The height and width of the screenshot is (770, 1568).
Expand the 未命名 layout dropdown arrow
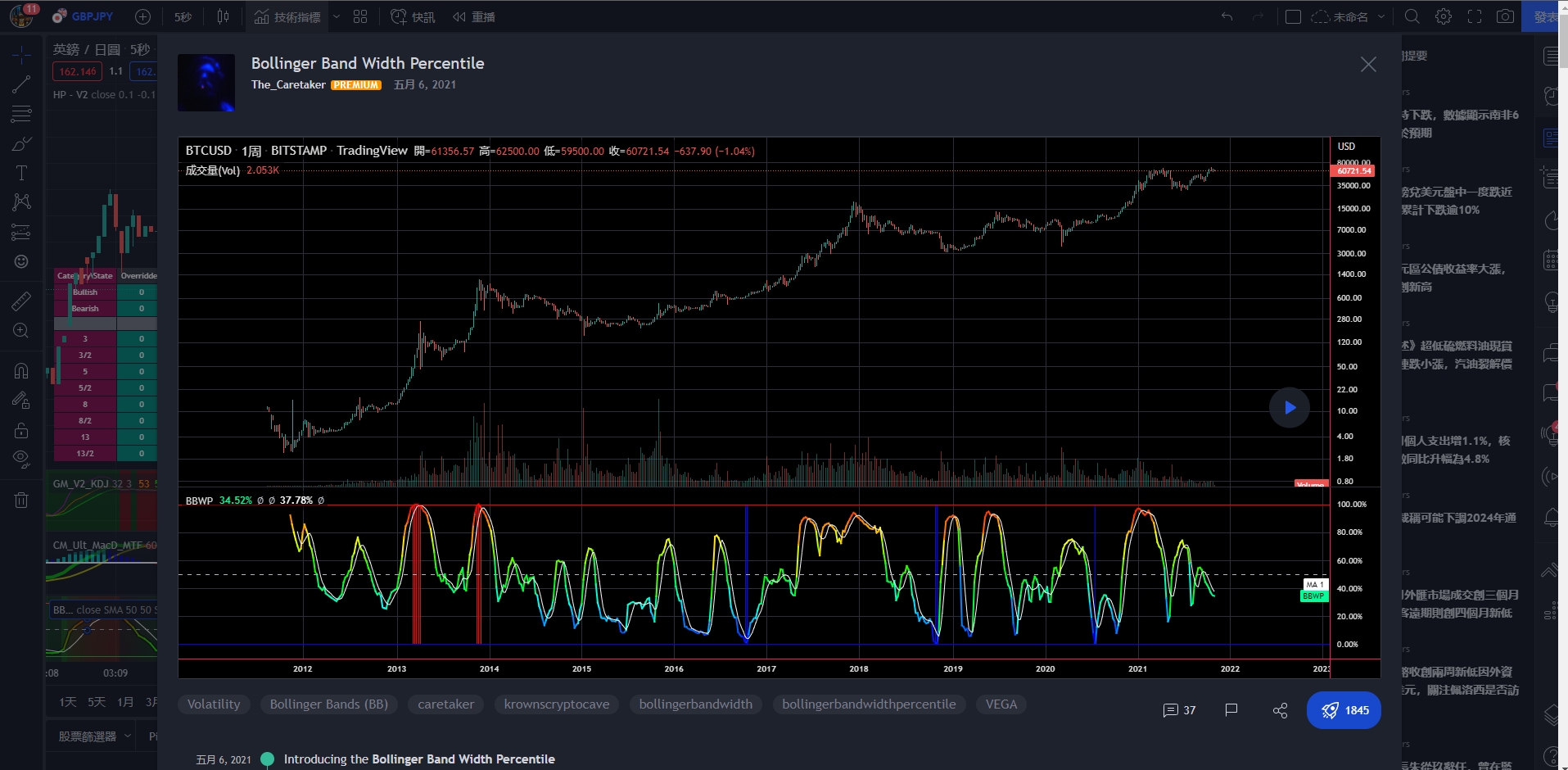coord(1381,16)
